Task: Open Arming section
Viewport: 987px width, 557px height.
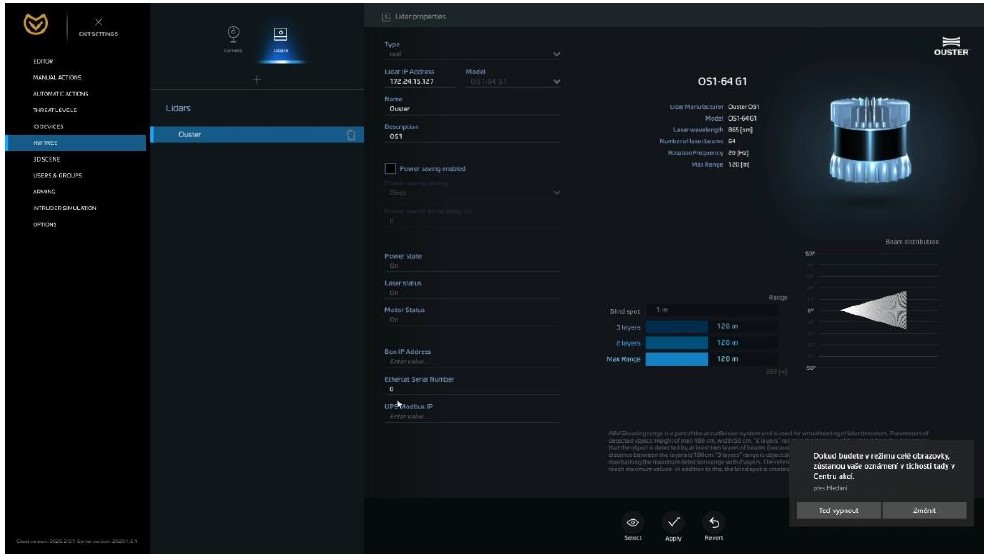Action: (44, 191)
